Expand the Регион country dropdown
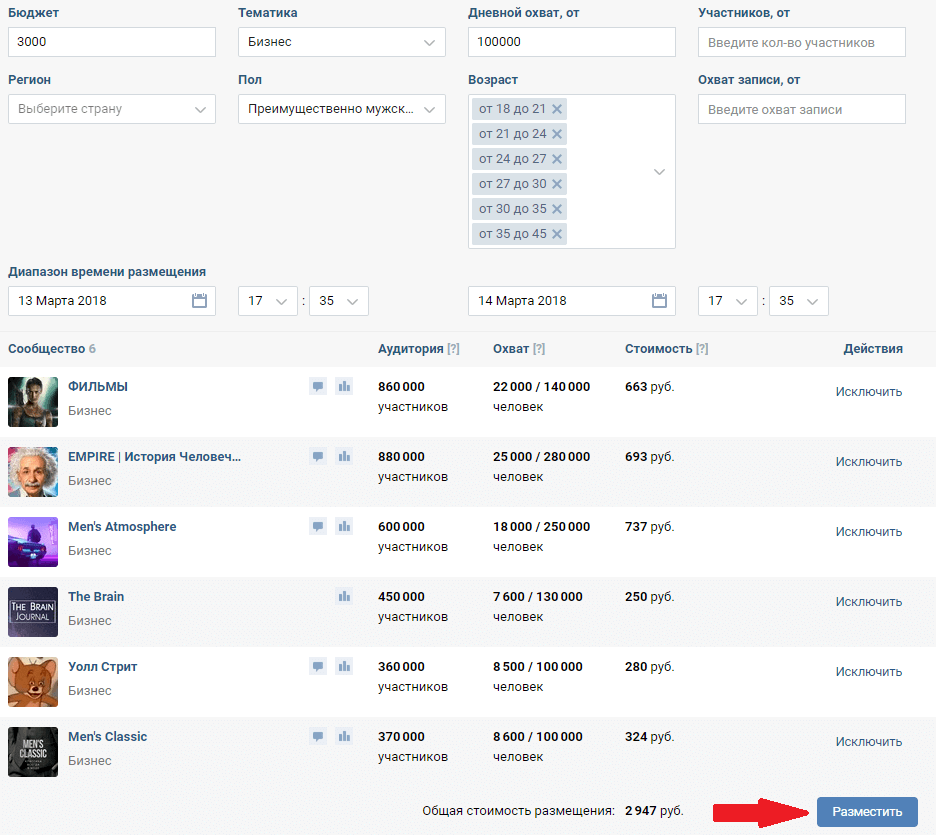Image resolution: width=936 pixels, height=835 pixels. [x=111, y=109]
